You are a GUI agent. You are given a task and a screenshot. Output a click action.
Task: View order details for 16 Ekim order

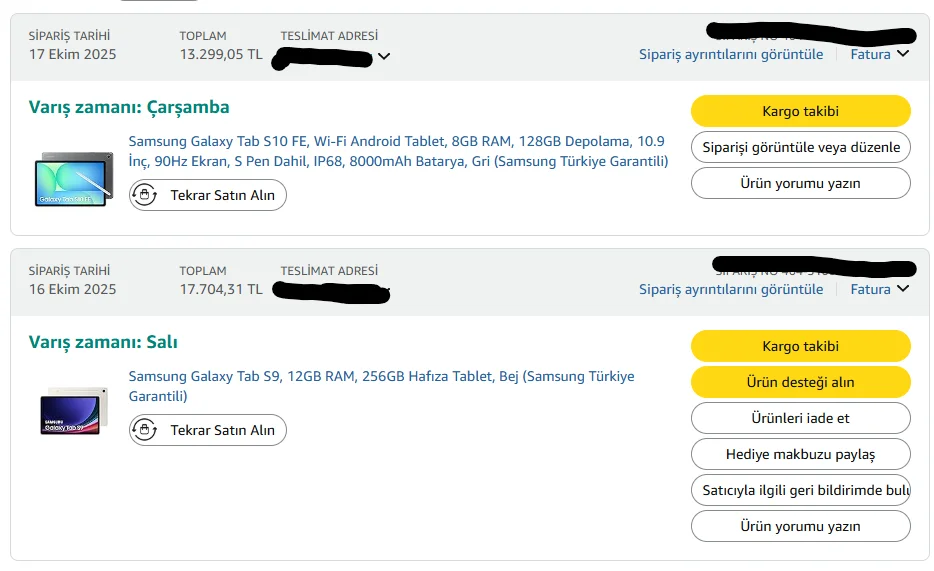tap(731, 289)
